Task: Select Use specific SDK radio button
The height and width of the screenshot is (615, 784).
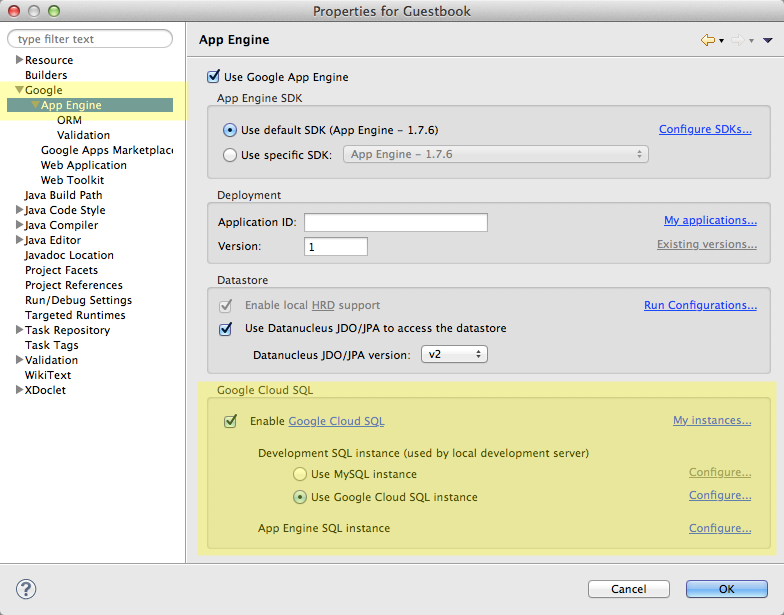Action: pyautogui.click(x=230, y=155)
